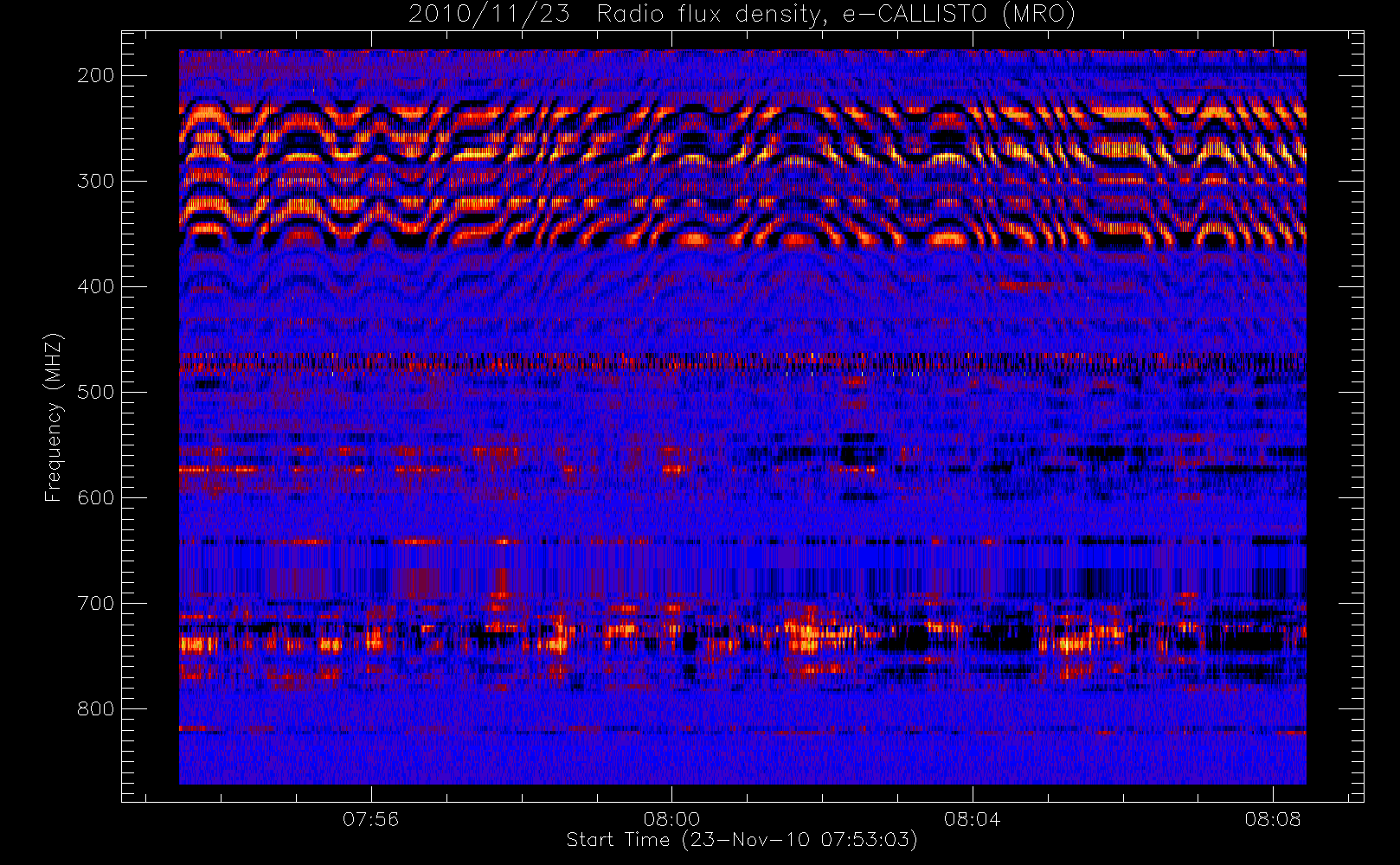Screen dimensions: 1400x865
Task: Click the plot title '2010/11/23 Radio flux density'
Action: (742, 15)
